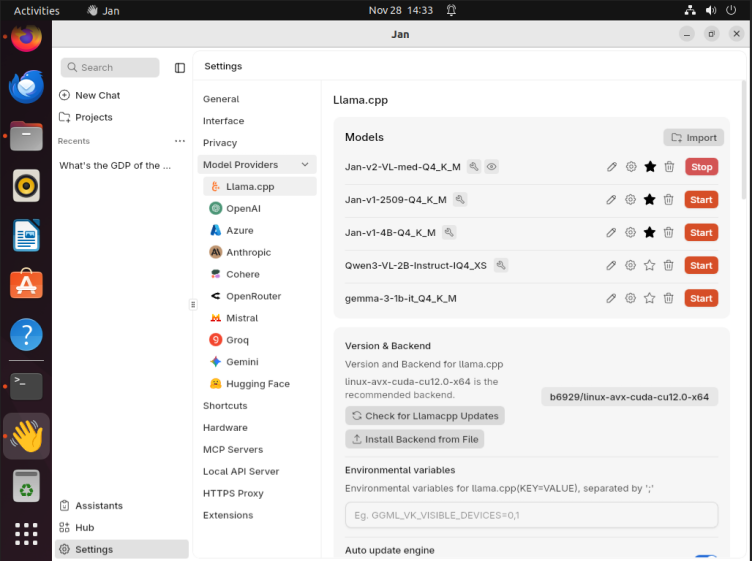Edit the Jan-v1-2509-Q4_K_M model

611,199
